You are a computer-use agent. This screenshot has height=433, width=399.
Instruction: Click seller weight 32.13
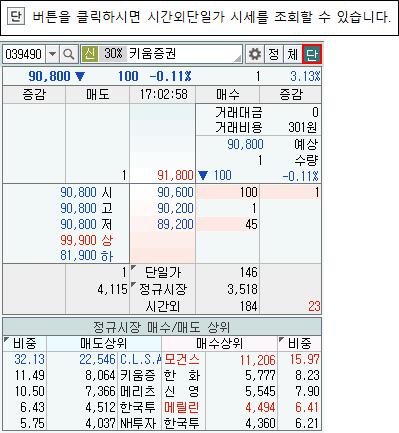coord(29,359)
